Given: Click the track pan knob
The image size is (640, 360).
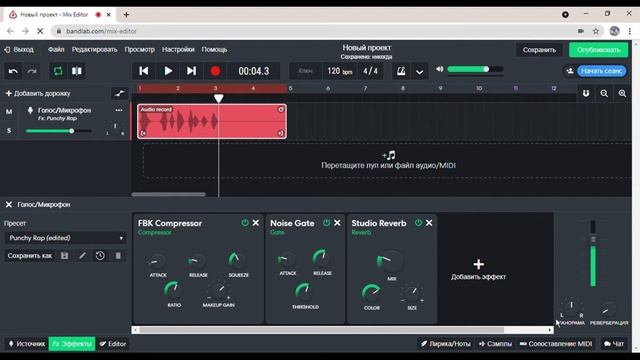Looking at the screenshot, I should pyautogui.click(x=115, y=127).
